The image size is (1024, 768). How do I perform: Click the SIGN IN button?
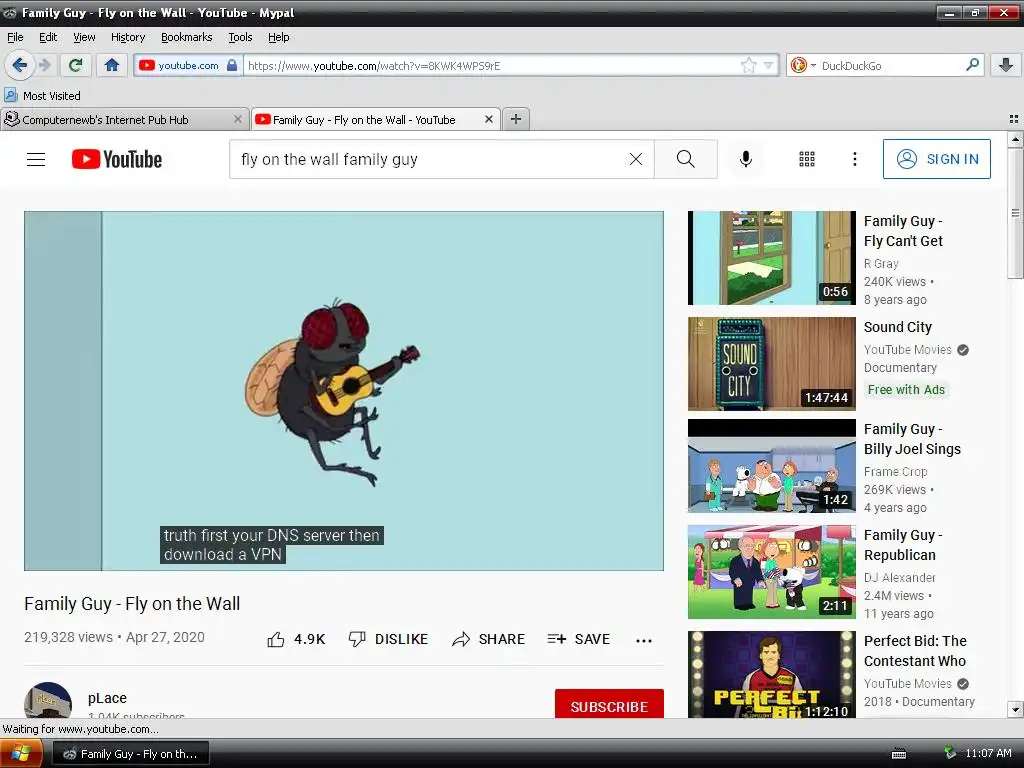tap(936, 159)
